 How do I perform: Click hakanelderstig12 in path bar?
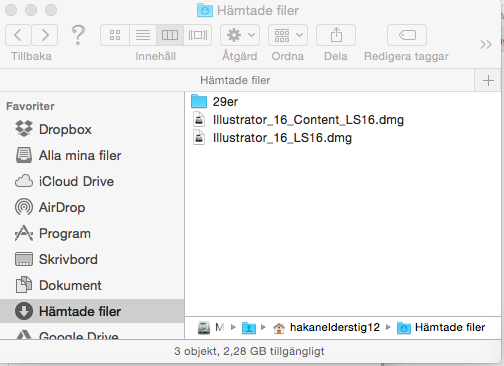pos(326,328)
